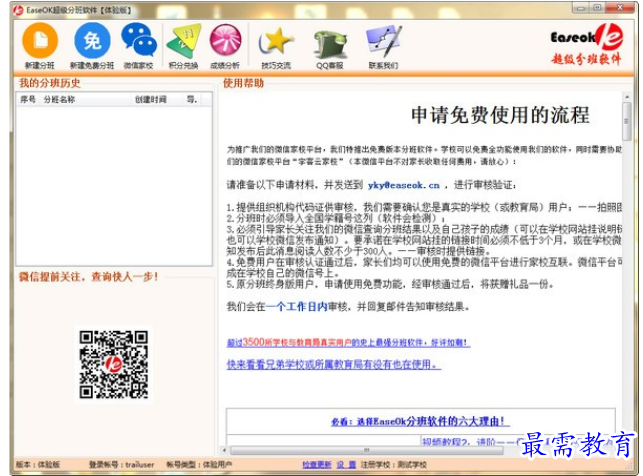Viewport: 643px width, 476px height.
Task: Sort by 分班名称 column header
Action: [x=59, y=99]
